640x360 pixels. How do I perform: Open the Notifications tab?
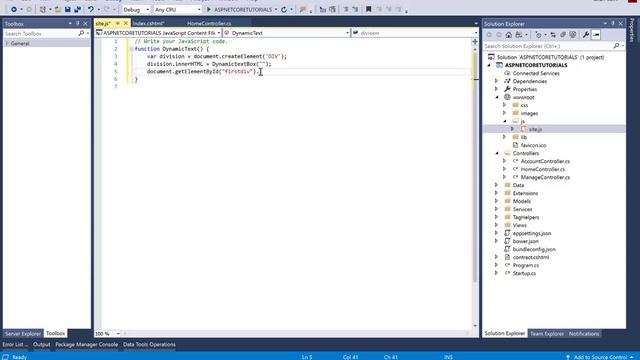(x=584, y=333)
